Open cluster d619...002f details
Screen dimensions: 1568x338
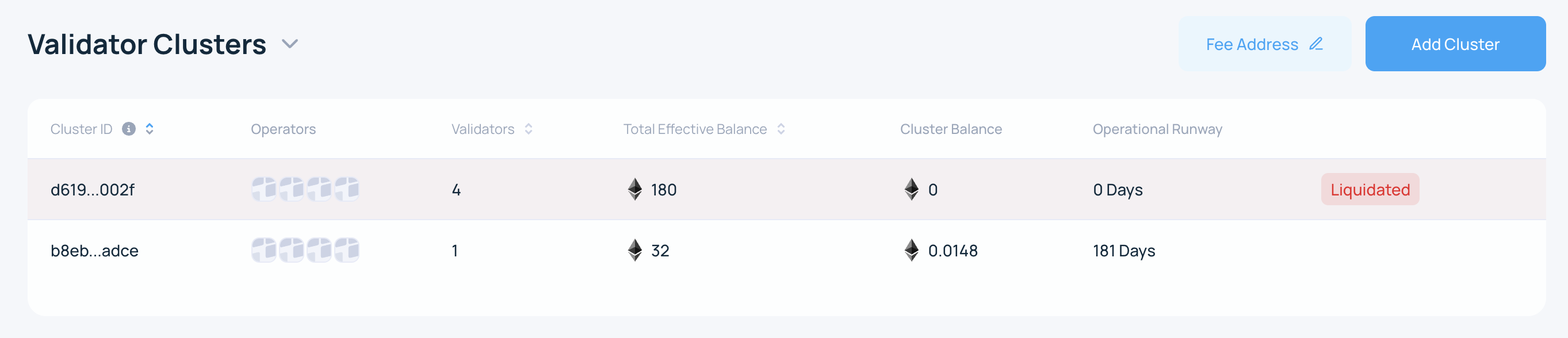tap(94, 190)
